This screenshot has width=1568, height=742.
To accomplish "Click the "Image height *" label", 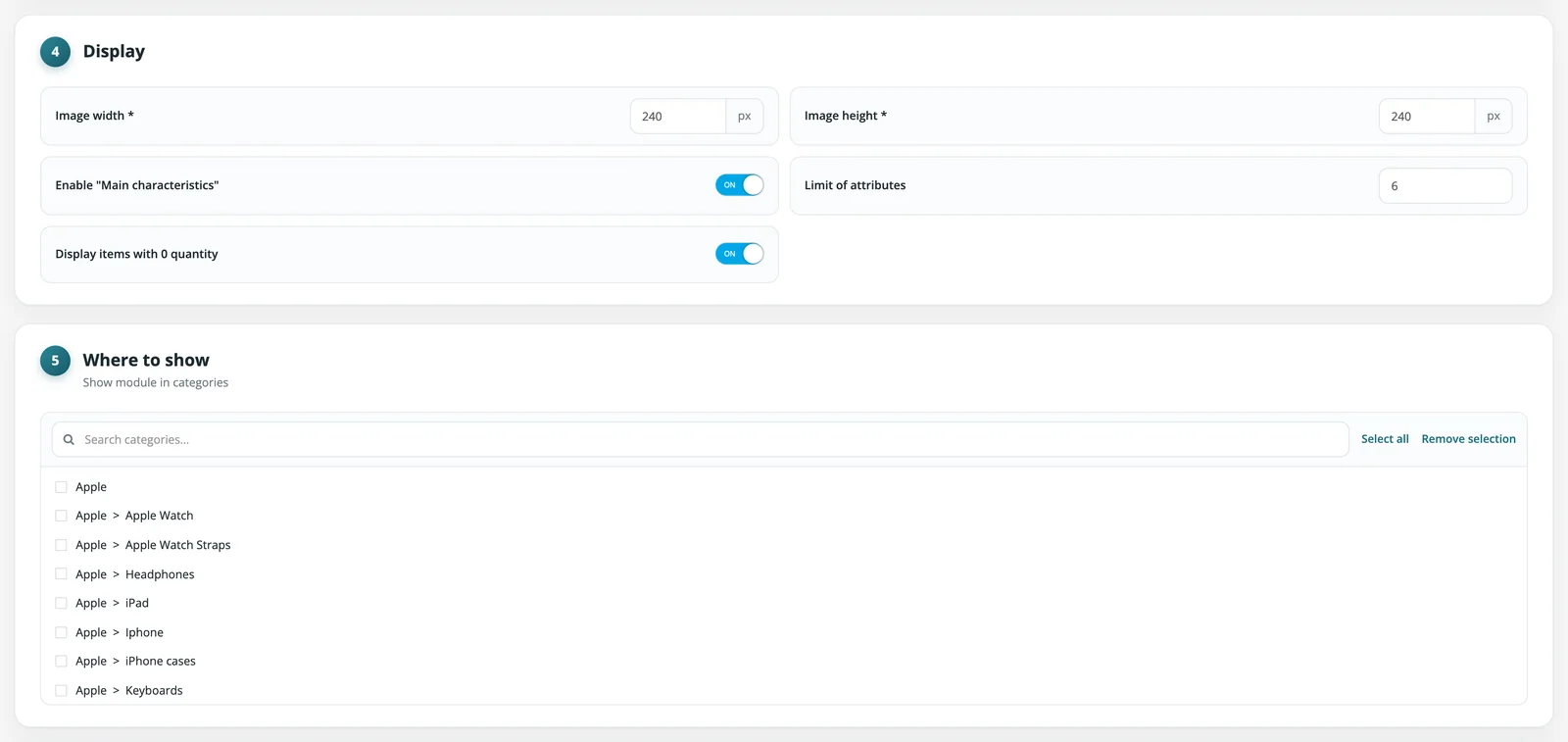I will [x=846, y=116].
